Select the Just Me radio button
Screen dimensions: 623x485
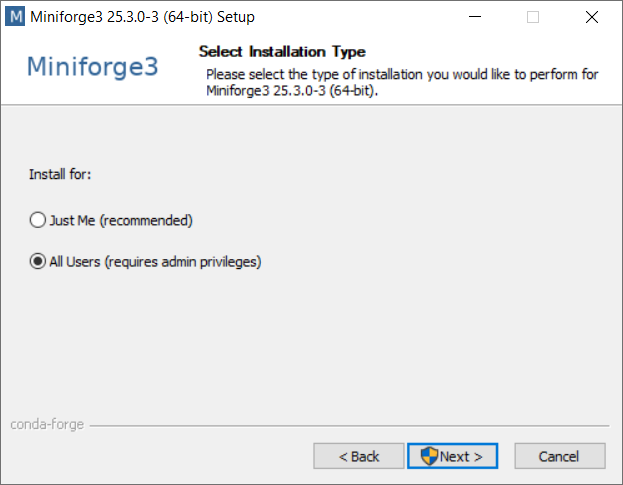38,220
